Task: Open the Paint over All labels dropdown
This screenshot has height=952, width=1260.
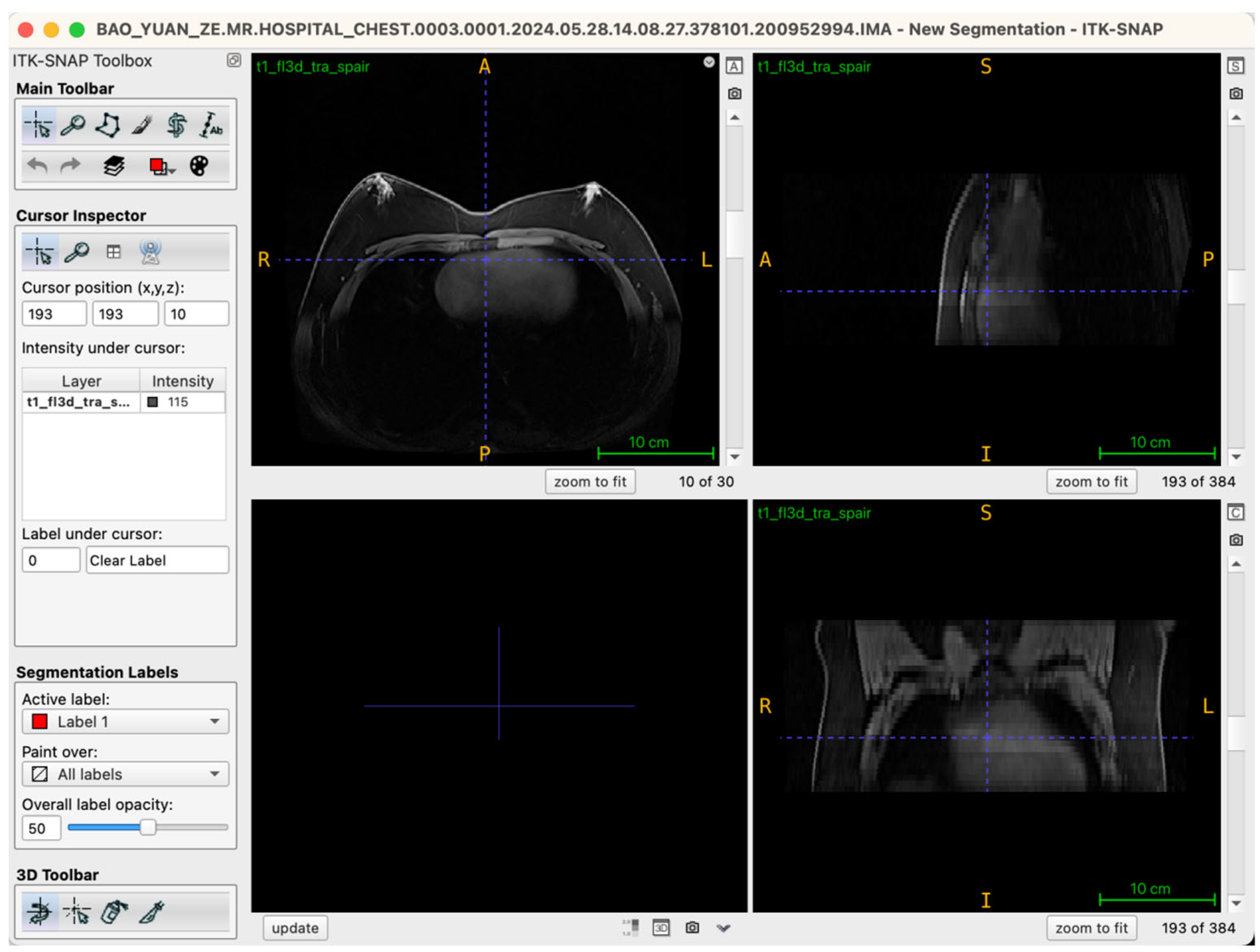Action: [x=125, y=774]
